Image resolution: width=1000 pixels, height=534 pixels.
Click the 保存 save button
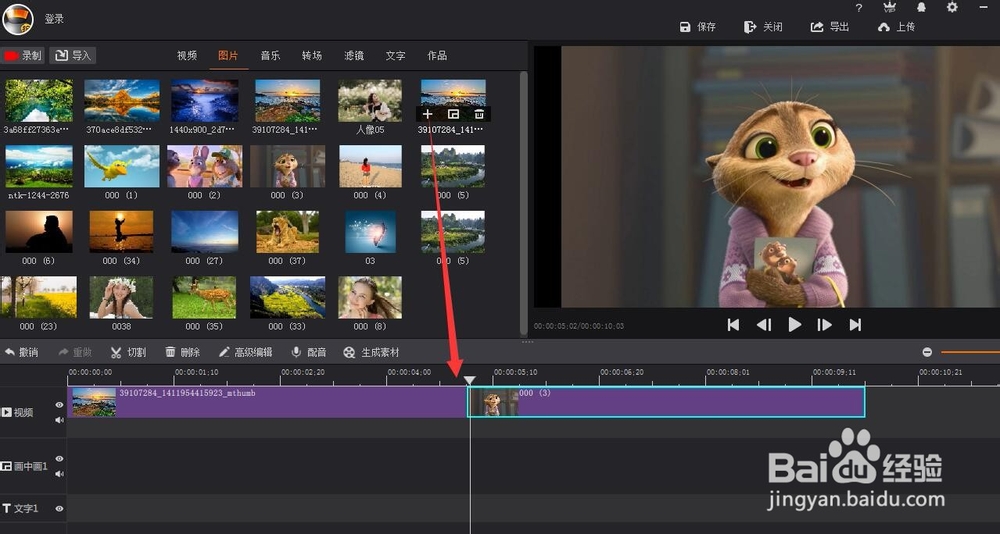pyautogui.click(x=698, y=27)
